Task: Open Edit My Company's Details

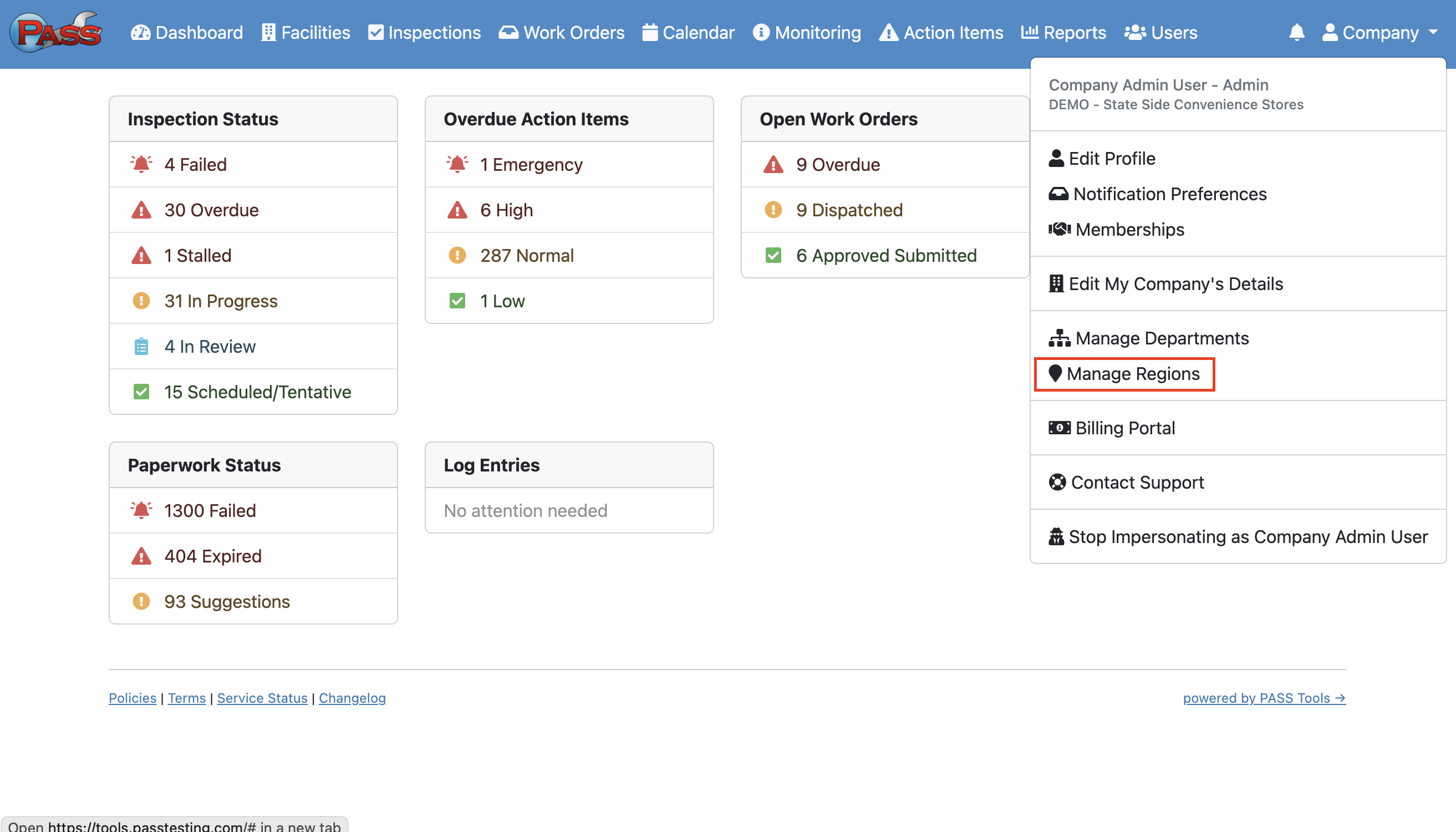Action: 1175,284
